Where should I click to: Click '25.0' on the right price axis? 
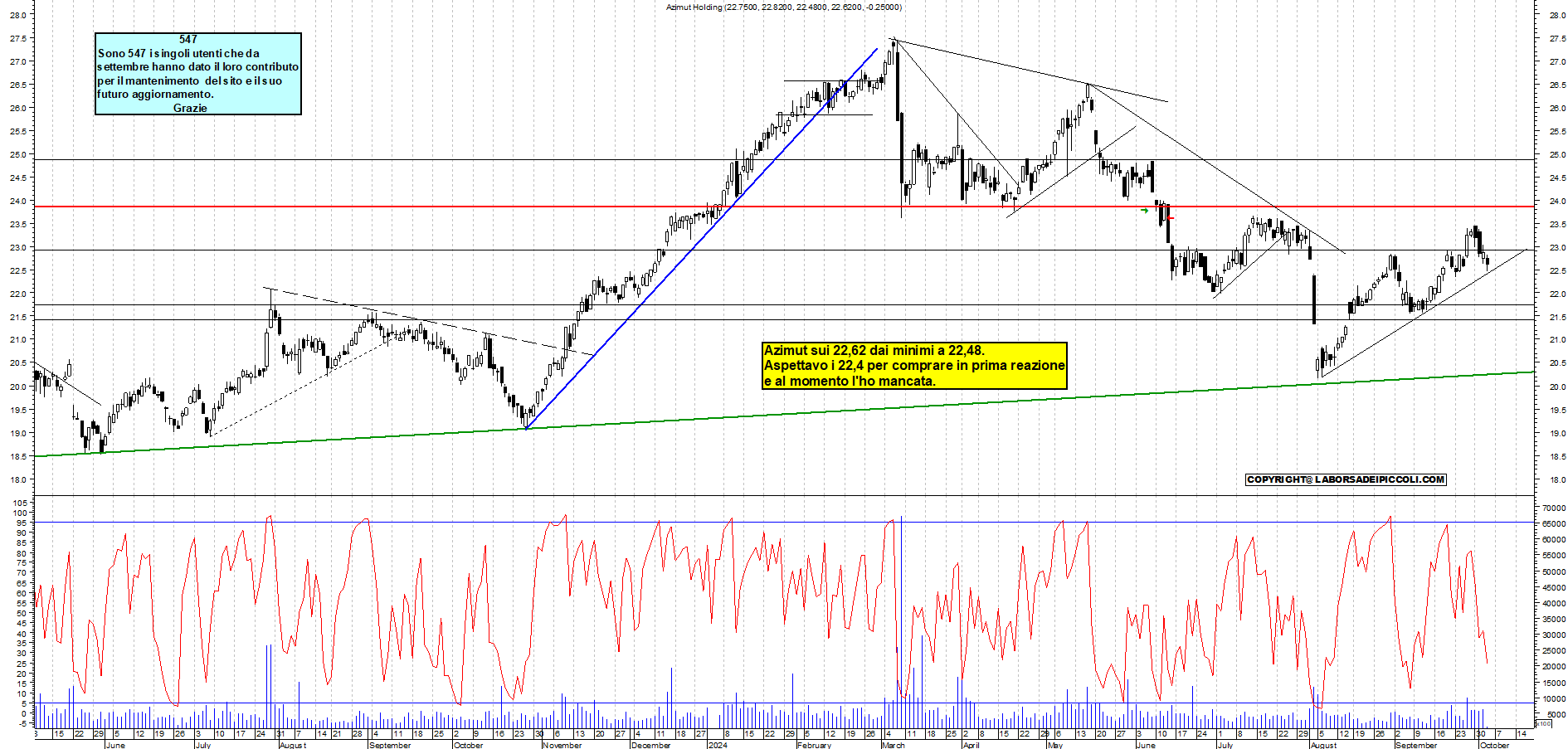pos(1556,154)
